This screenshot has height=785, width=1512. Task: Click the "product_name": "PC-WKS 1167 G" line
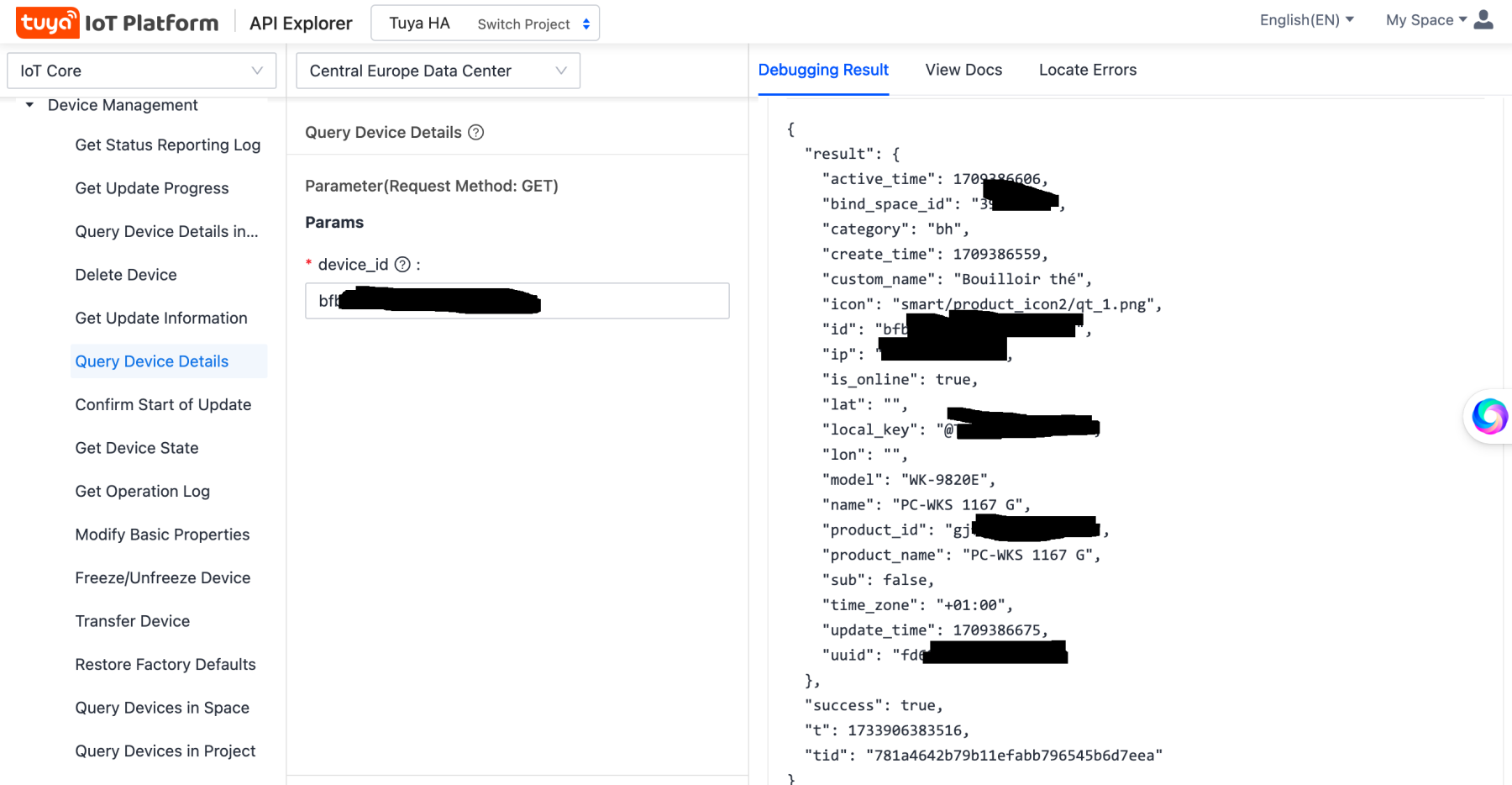961,555
